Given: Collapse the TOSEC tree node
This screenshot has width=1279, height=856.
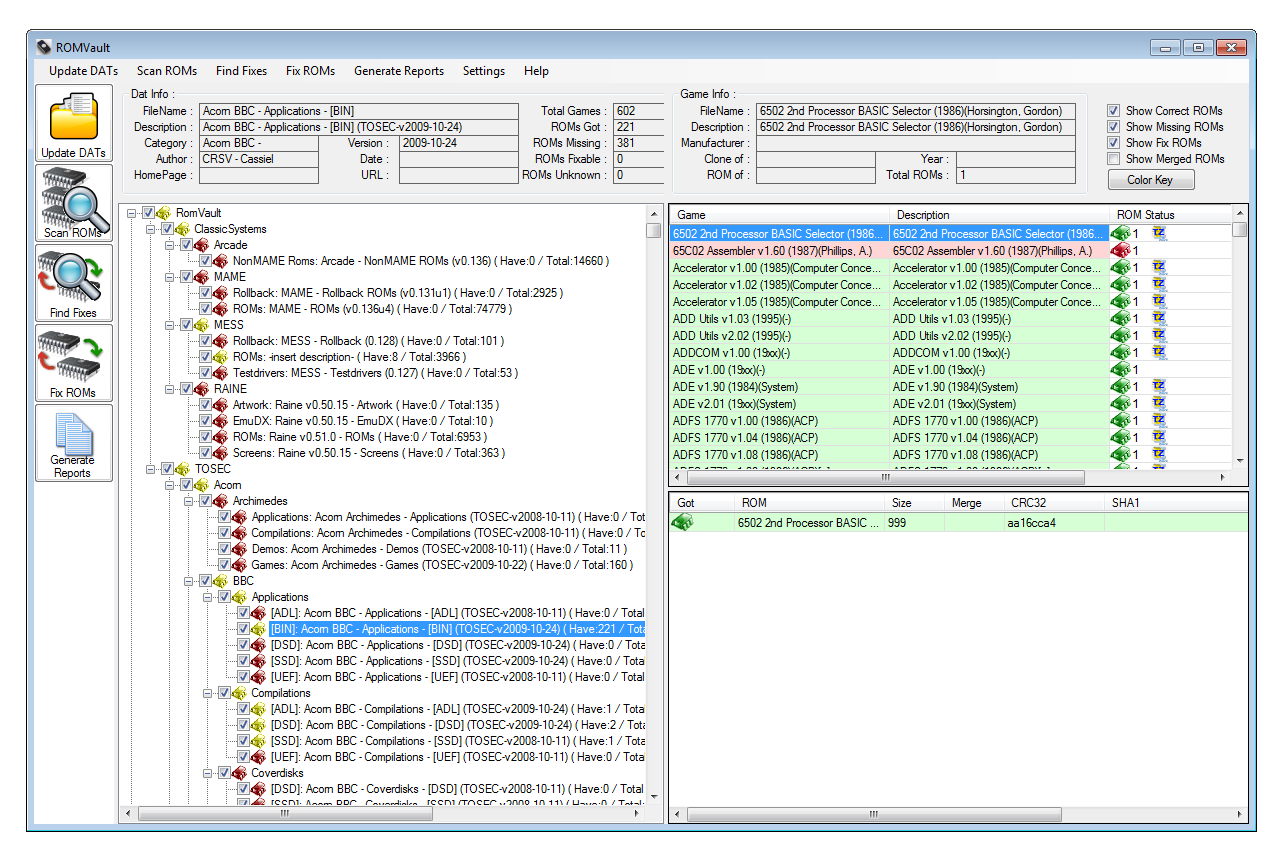Looking at the screenshot, I should pyautogui.click(x=151, y=469).
